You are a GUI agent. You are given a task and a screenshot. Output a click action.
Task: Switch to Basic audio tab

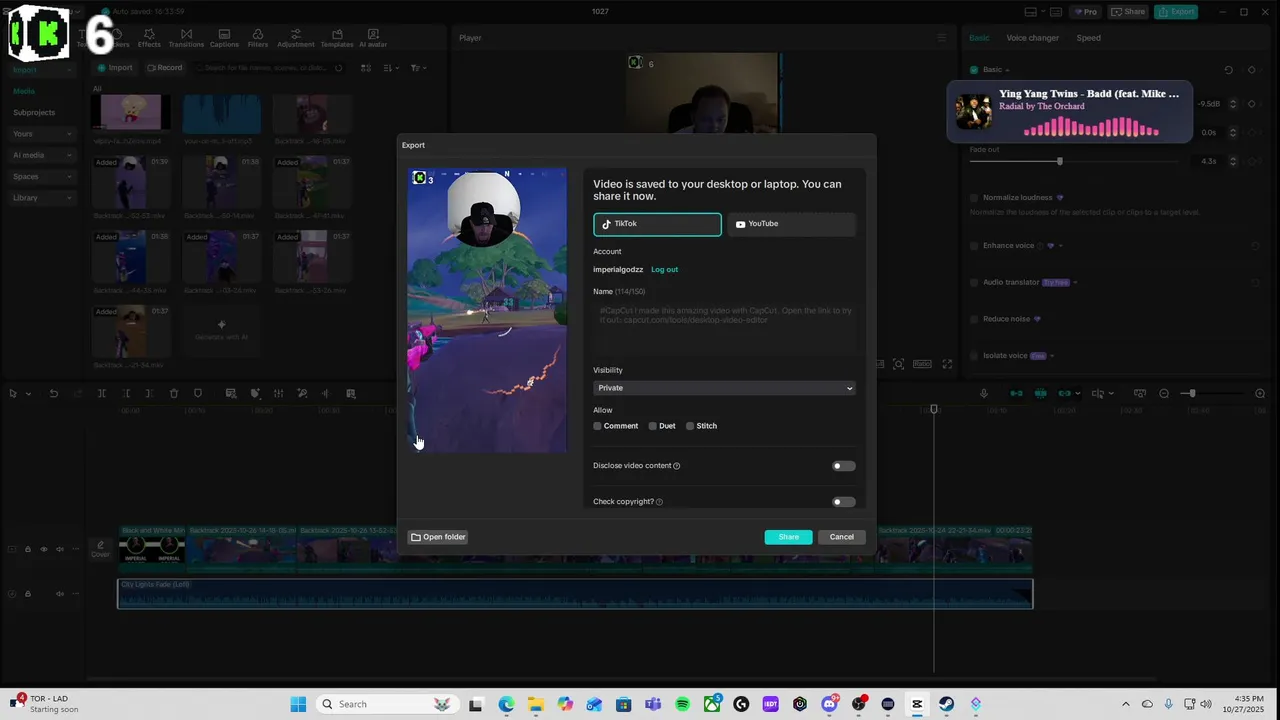click(x=979, y=38)
